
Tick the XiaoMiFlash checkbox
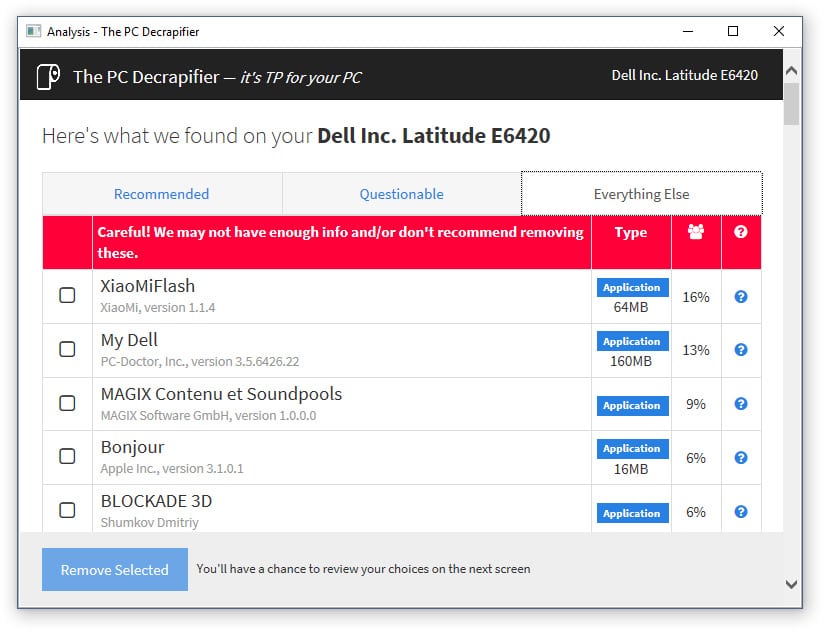(x=67, y=295)
